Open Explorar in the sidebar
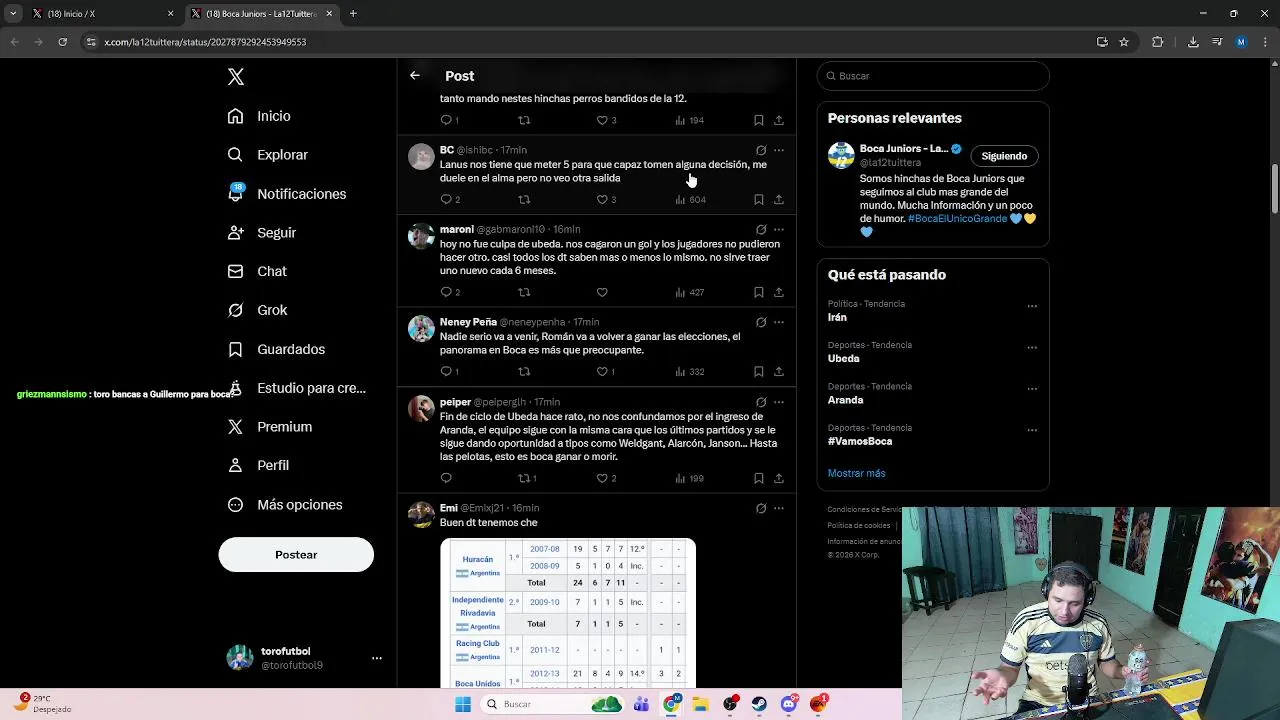This screenshot has width=1280, height=720. 267,155
